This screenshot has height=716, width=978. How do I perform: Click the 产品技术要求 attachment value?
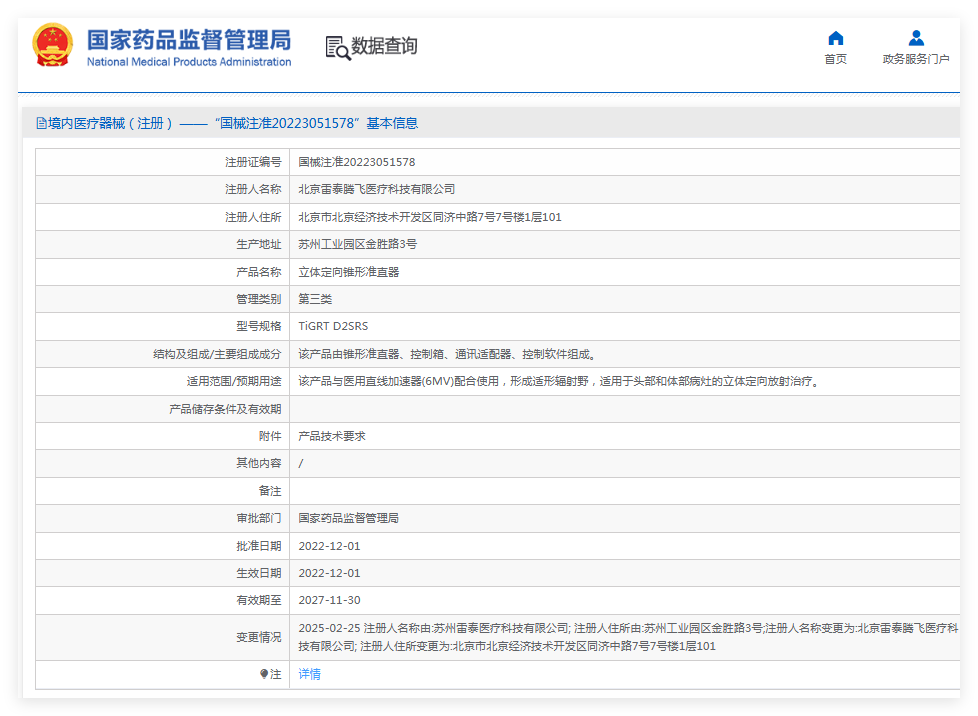click(x=332, y=436)
